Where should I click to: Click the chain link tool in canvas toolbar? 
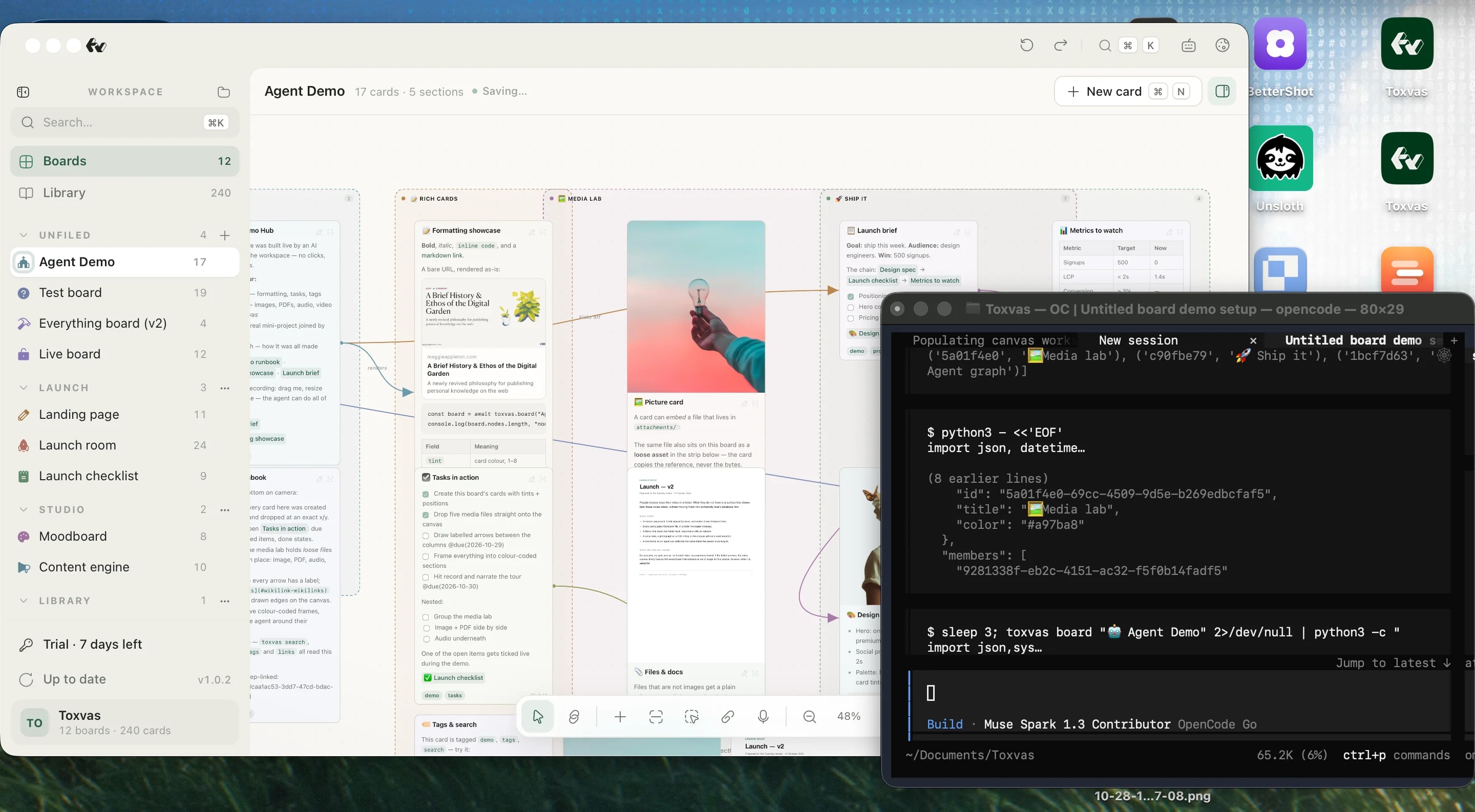(727, 716)
